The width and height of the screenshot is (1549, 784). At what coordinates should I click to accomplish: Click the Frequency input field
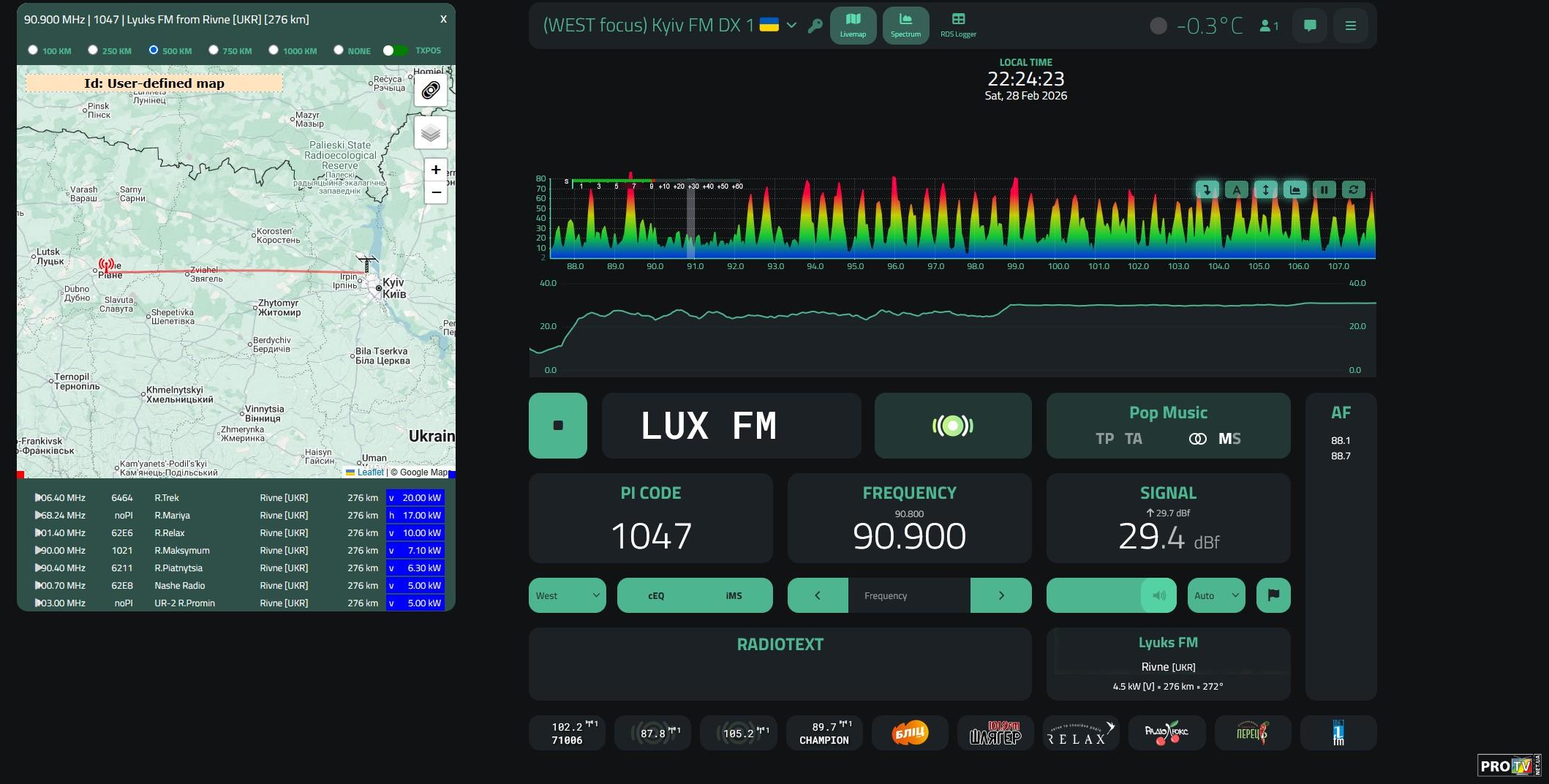click(x=909, y=595)
